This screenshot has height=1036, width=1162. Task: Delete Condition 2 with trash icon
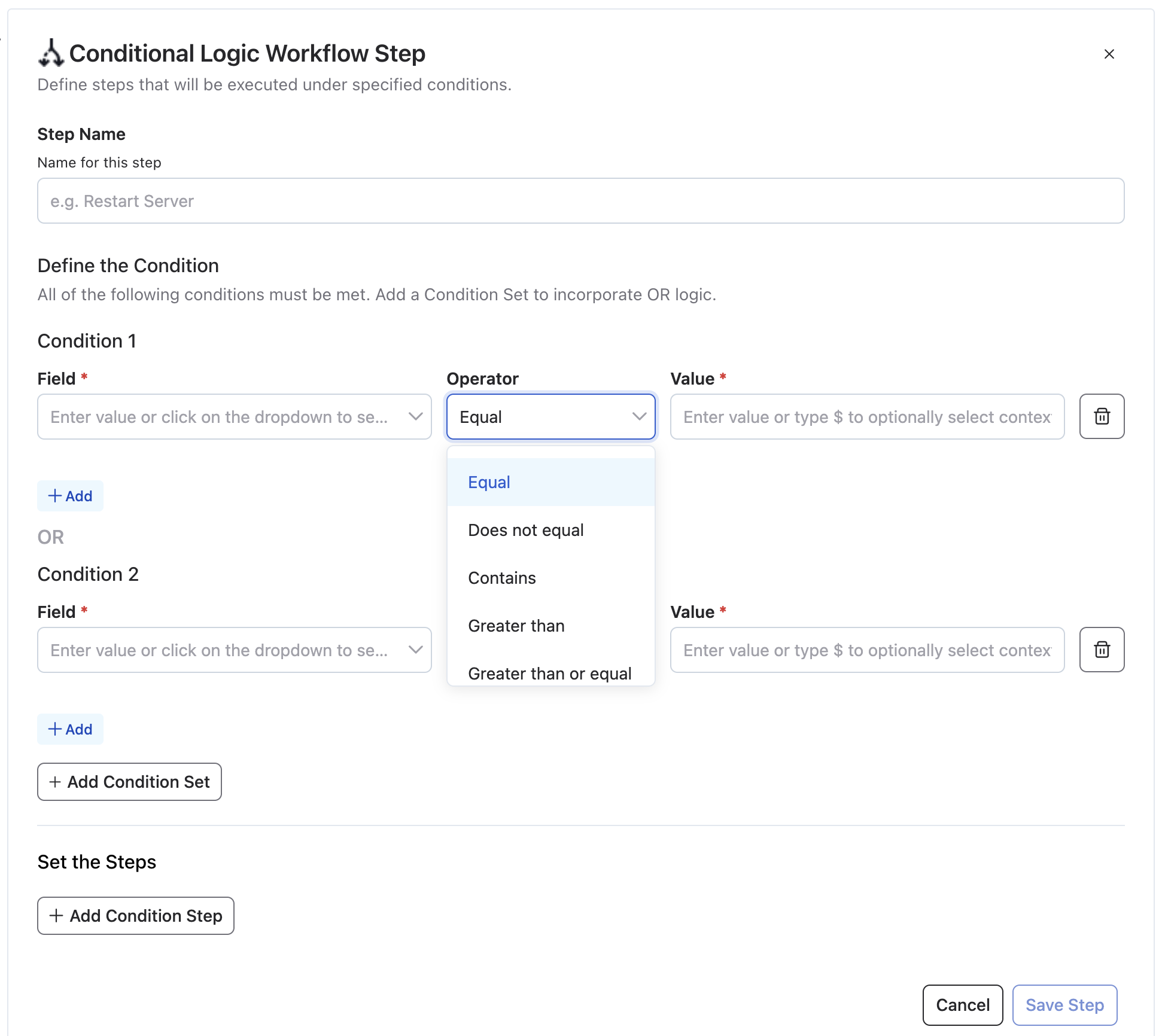[x=1102, y=650]
